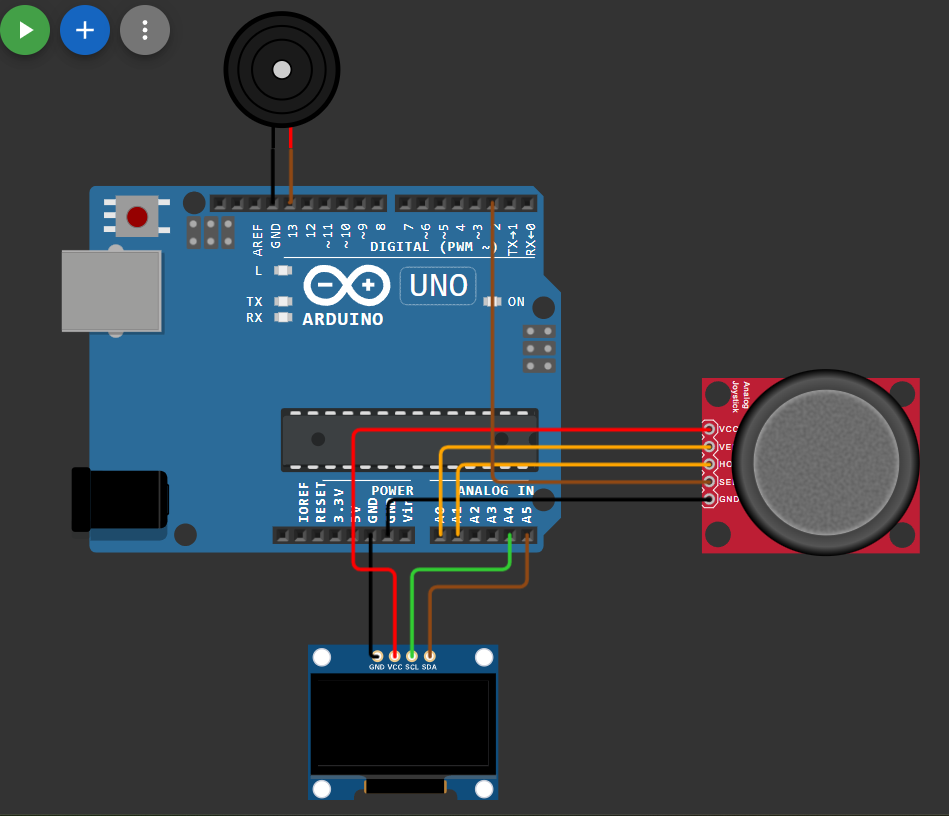Viewport: 949px width, 816px height.
Task: Click the A5 analog input pin
Action: [526, 536]
